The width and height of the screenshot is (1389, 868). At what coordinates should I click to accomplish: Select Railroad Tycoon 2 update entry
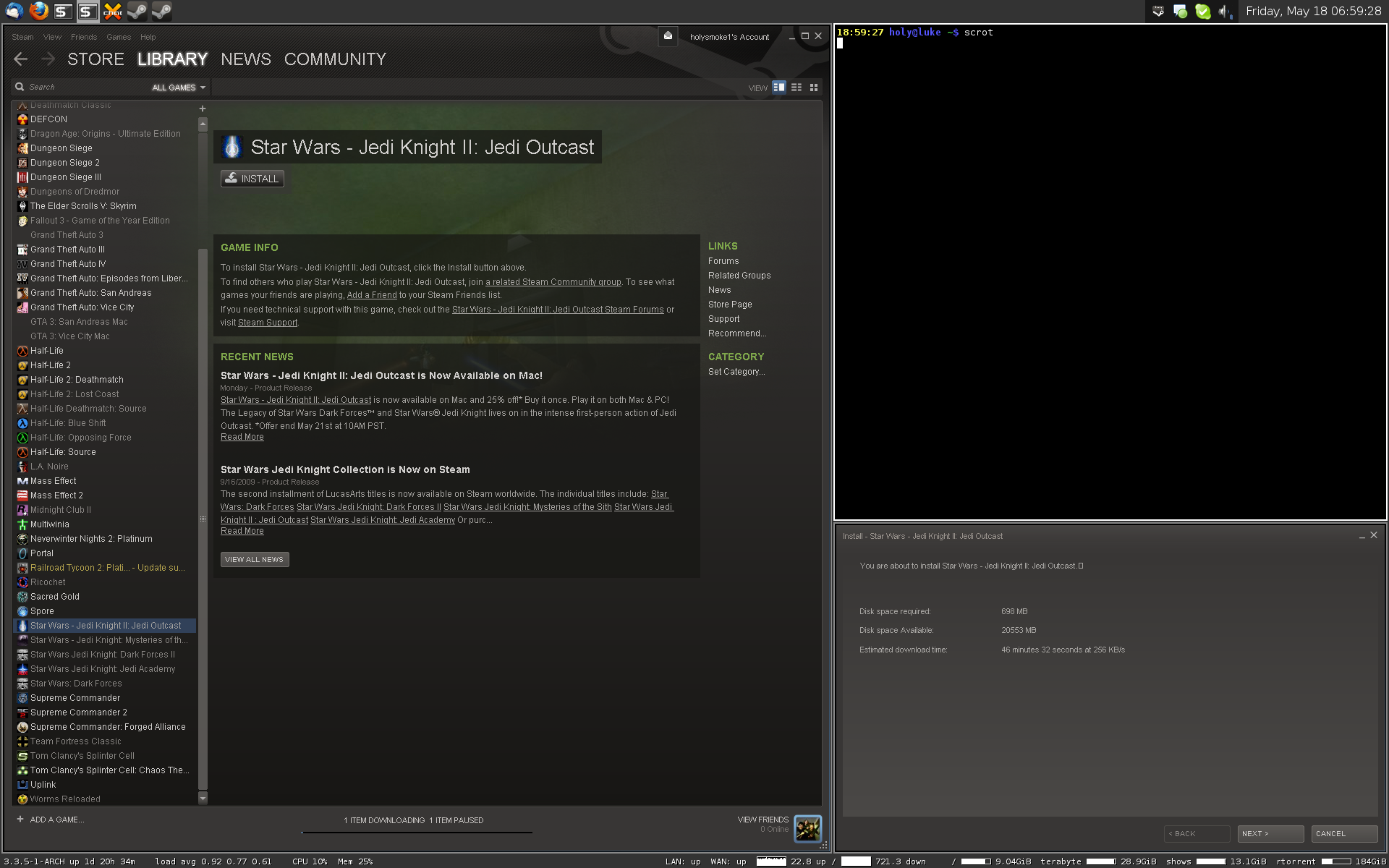click(x=105, y=568)
